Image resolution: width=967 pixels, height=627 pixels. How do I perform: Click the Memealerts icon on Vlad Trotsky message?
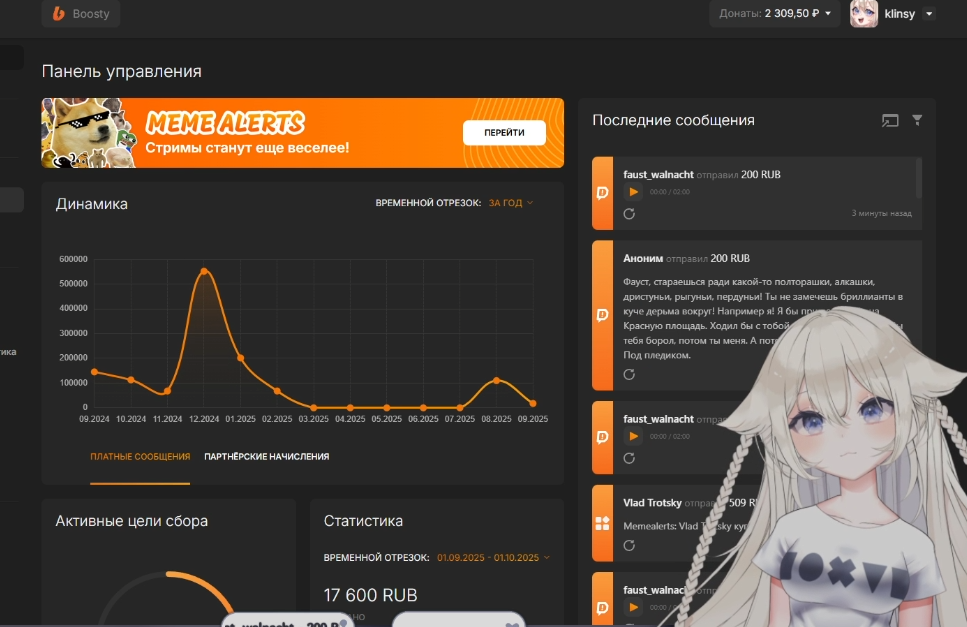coord(603,523)
